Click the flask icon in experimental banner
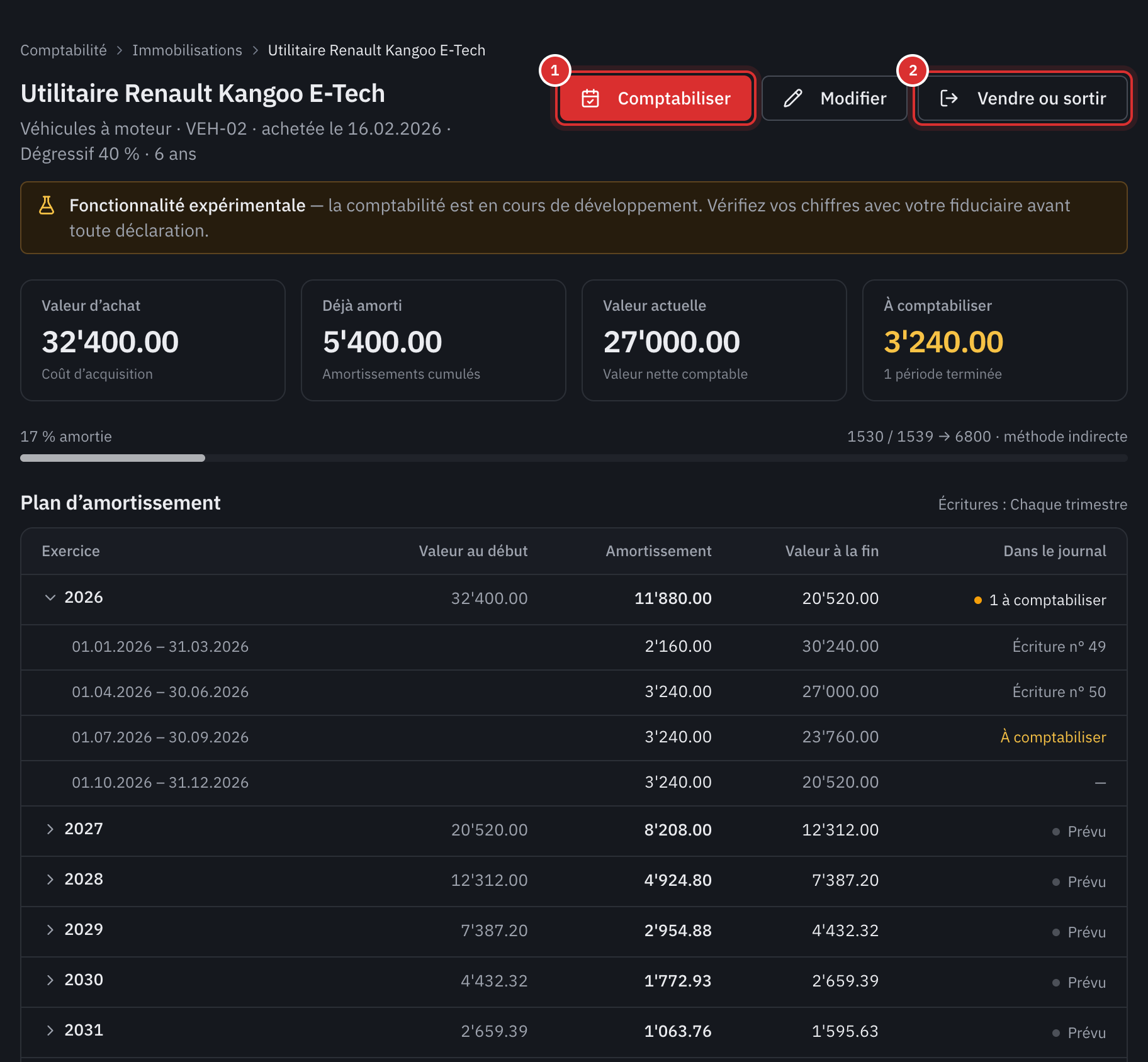Viewport: 1148px width, 1062px height. pos(47,205)
